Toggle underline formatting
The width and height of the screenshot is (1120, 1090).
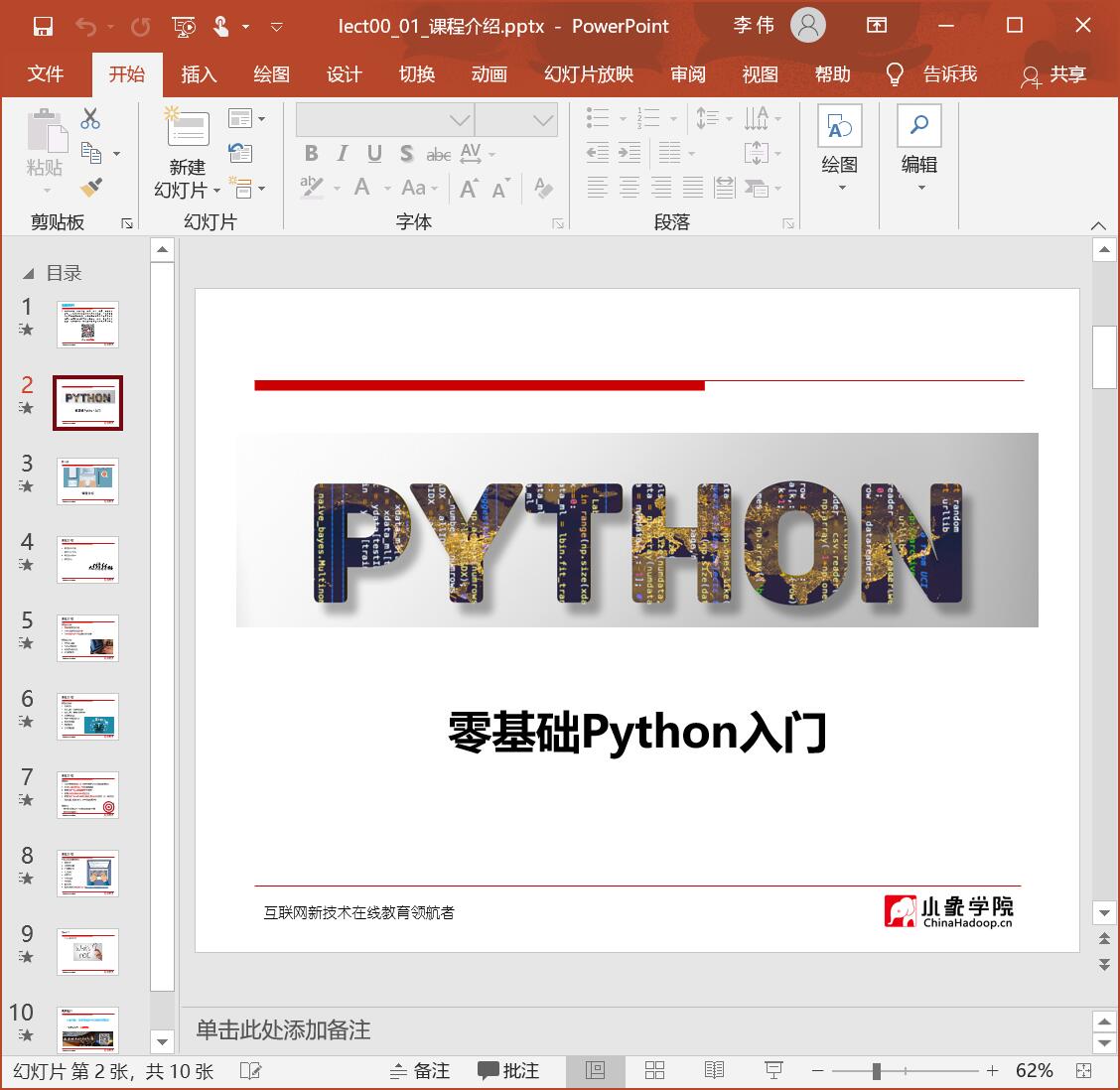click(x=373, y=154)
